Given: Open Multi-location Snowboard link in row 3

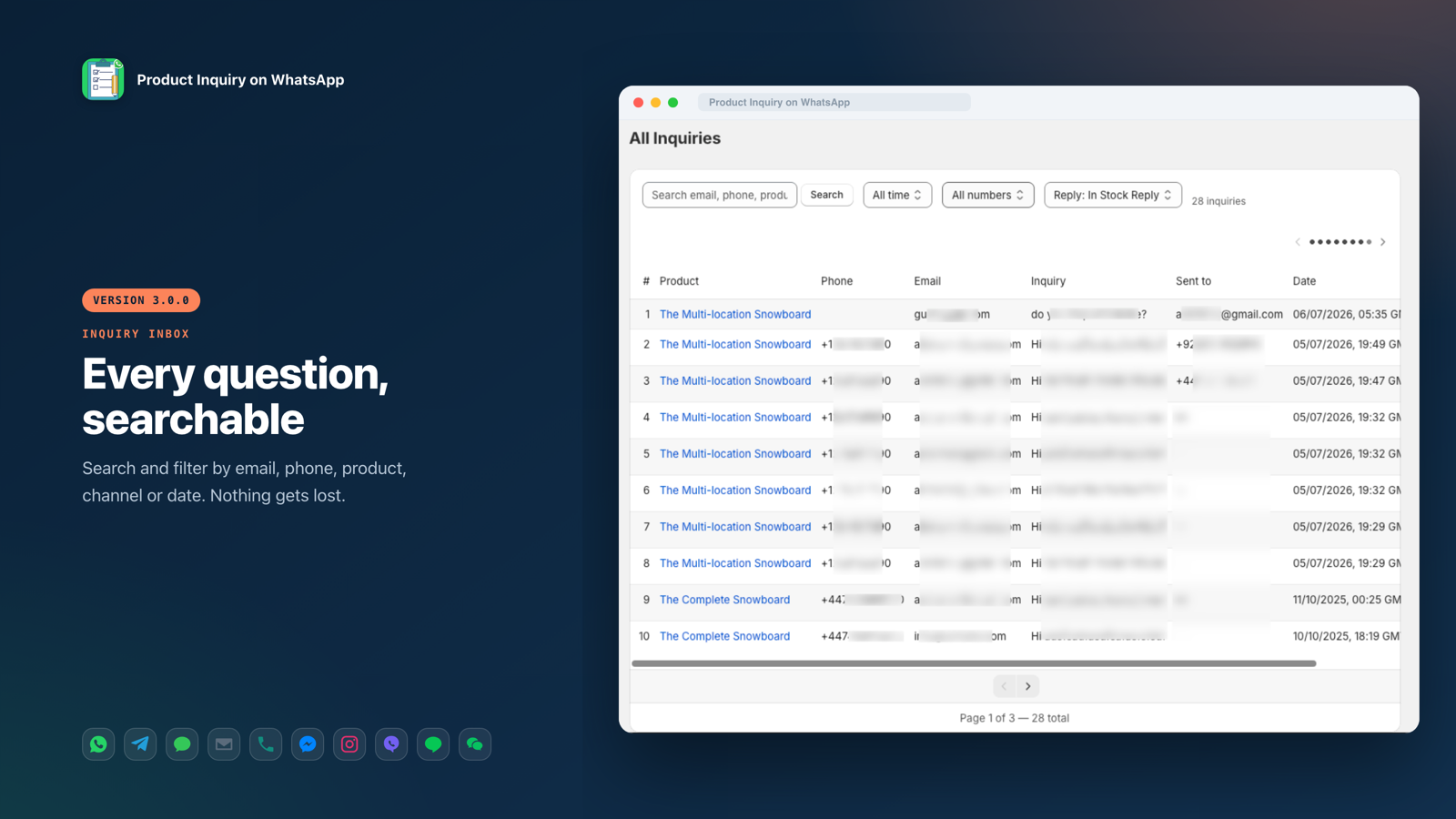Looking at the screenshot, I should click(x=735, y=380).
